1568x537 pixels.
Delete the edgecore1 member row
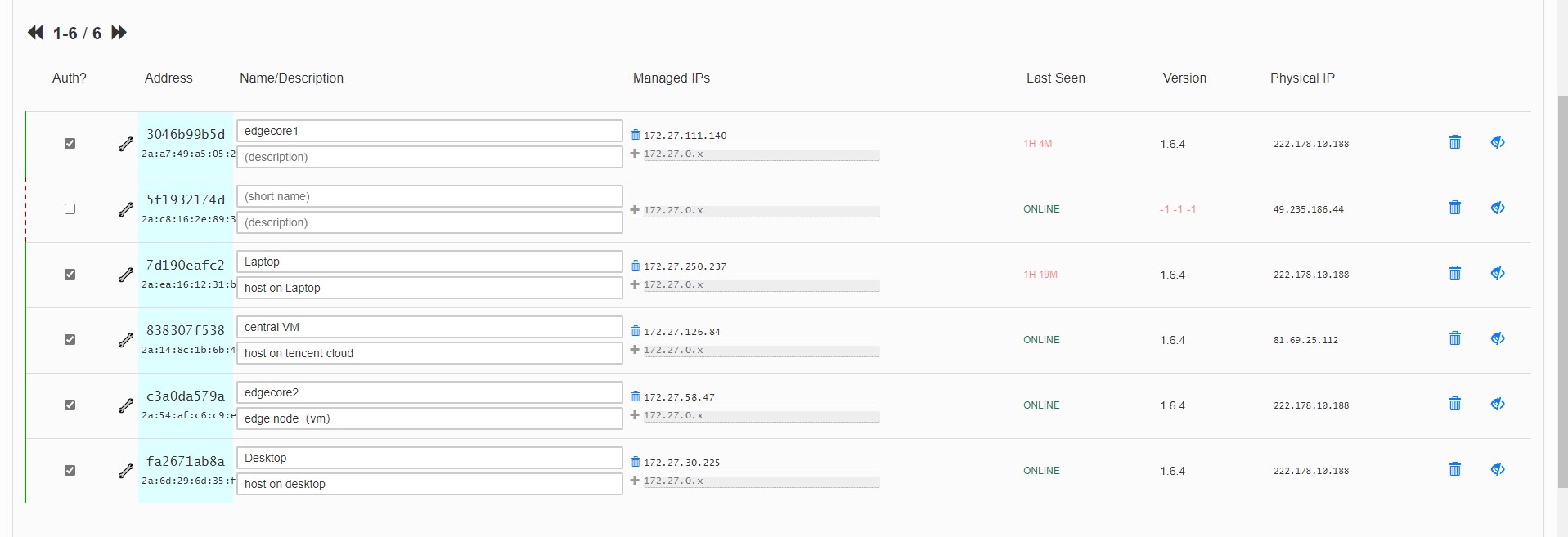tap(1454, 142)
